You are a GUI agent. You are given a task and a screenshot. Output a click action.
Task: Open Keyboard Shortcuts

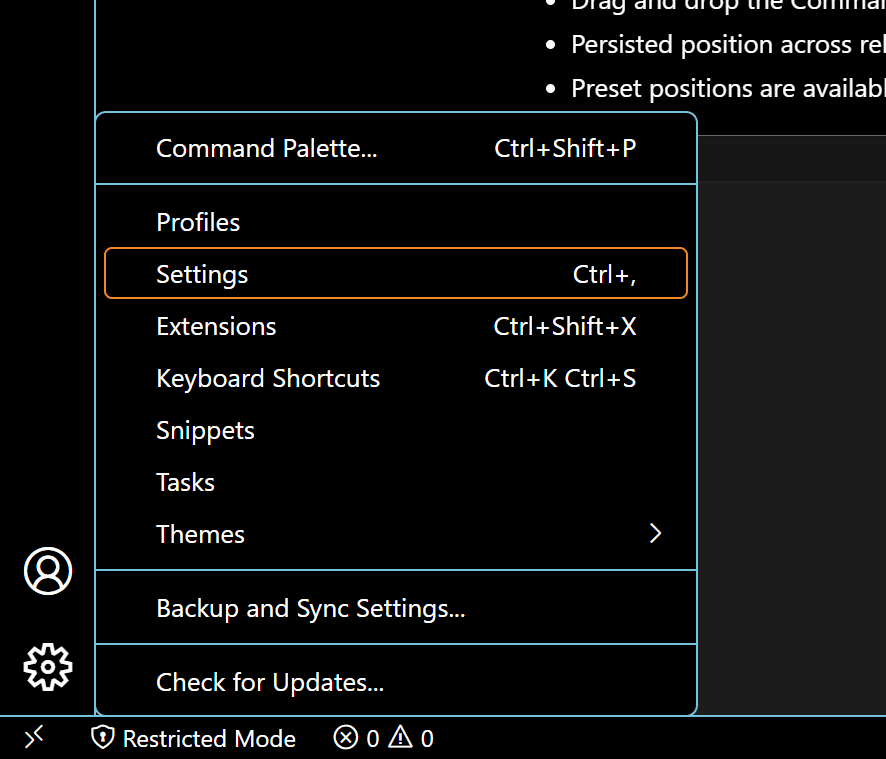(x=267, y=378)
